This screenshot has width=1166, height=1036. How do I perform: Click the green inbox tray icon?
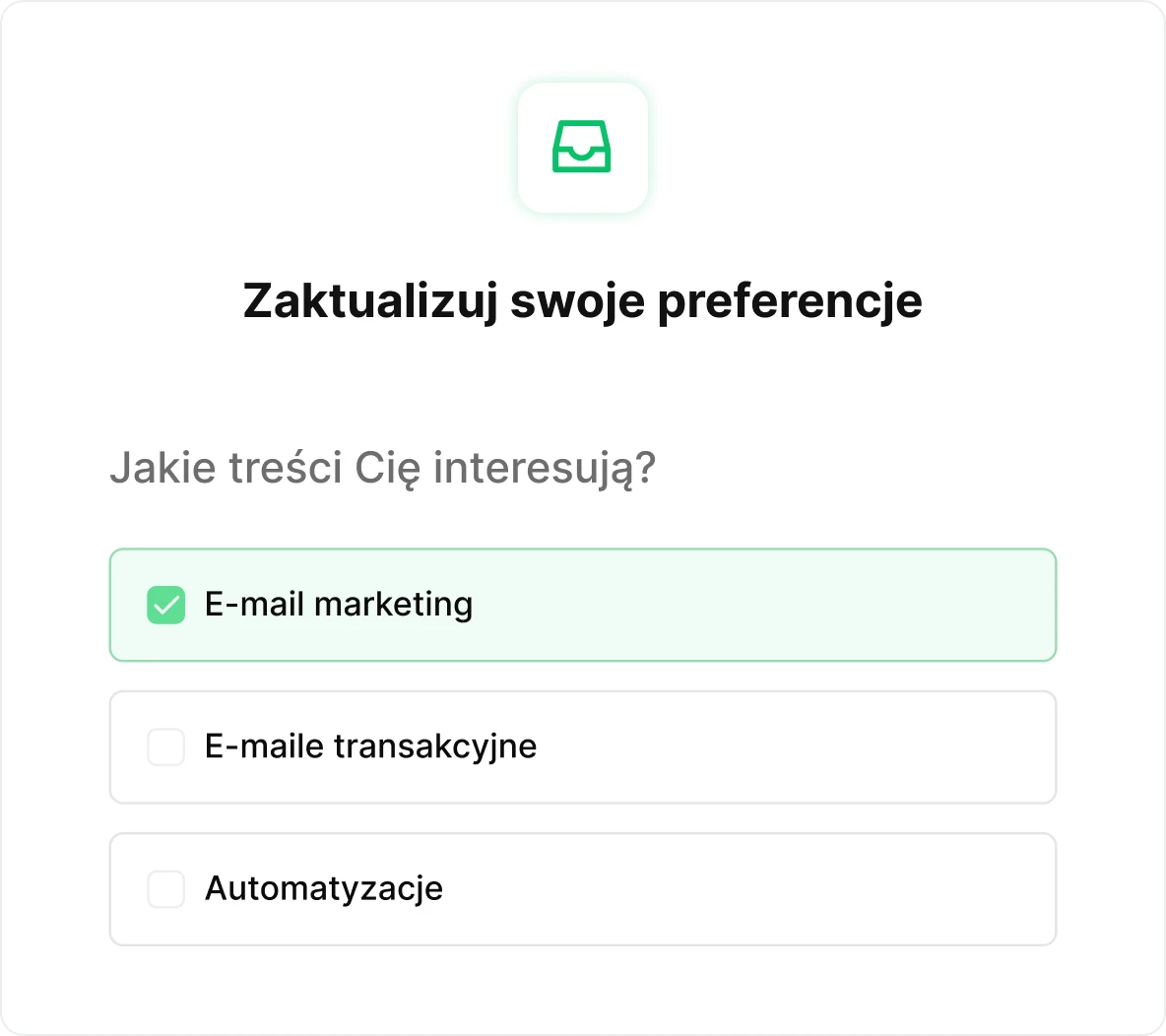(582, 147)
